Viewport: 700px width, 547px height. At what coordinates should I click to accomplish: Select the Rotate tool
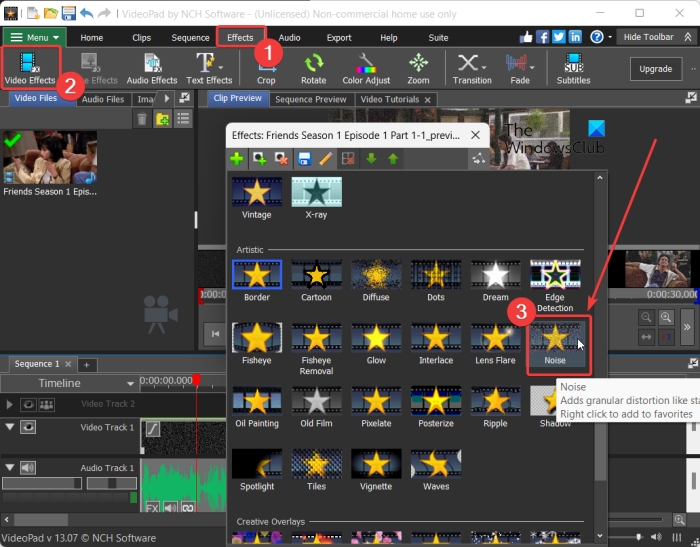pyautogui.click(x=313, y=68)
